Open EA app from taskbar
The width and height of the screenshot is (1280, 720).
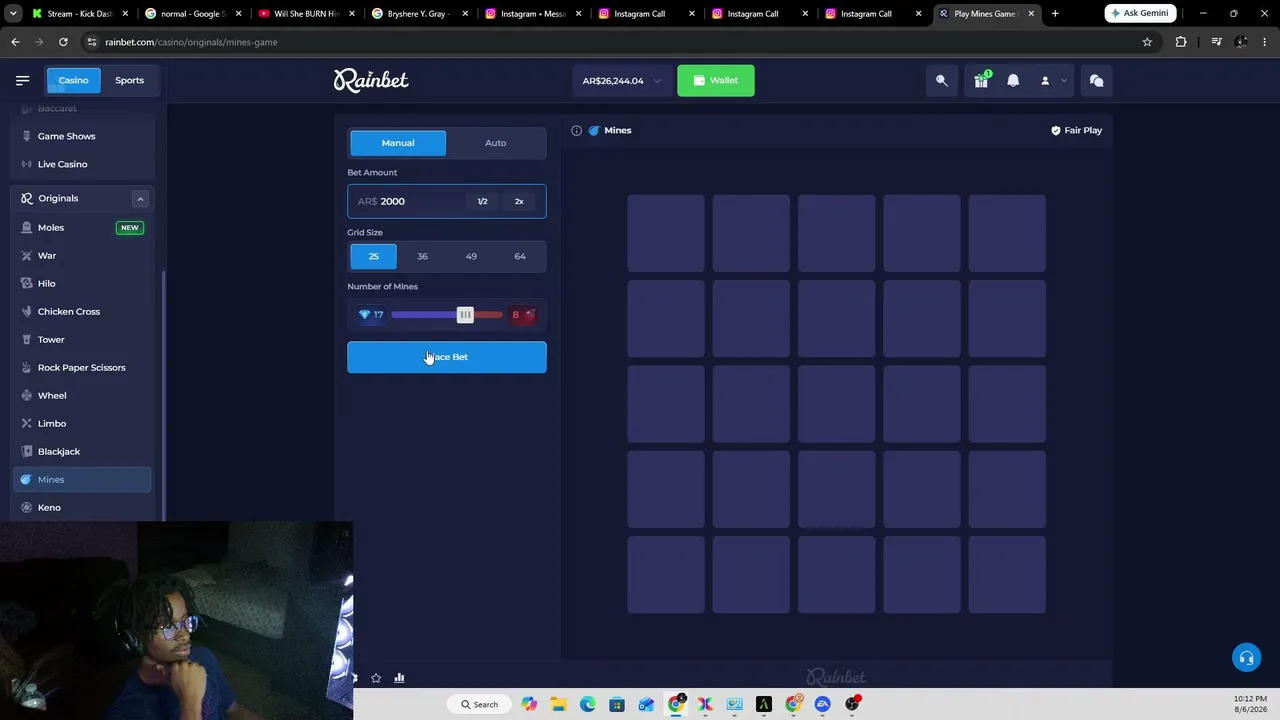coord(823,704)
